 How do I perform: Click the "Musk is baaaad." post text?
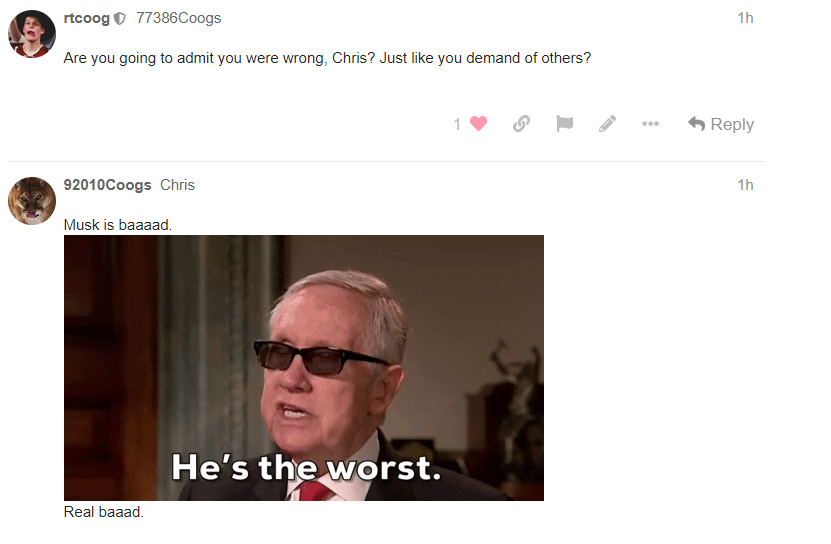tap(118, 225)
